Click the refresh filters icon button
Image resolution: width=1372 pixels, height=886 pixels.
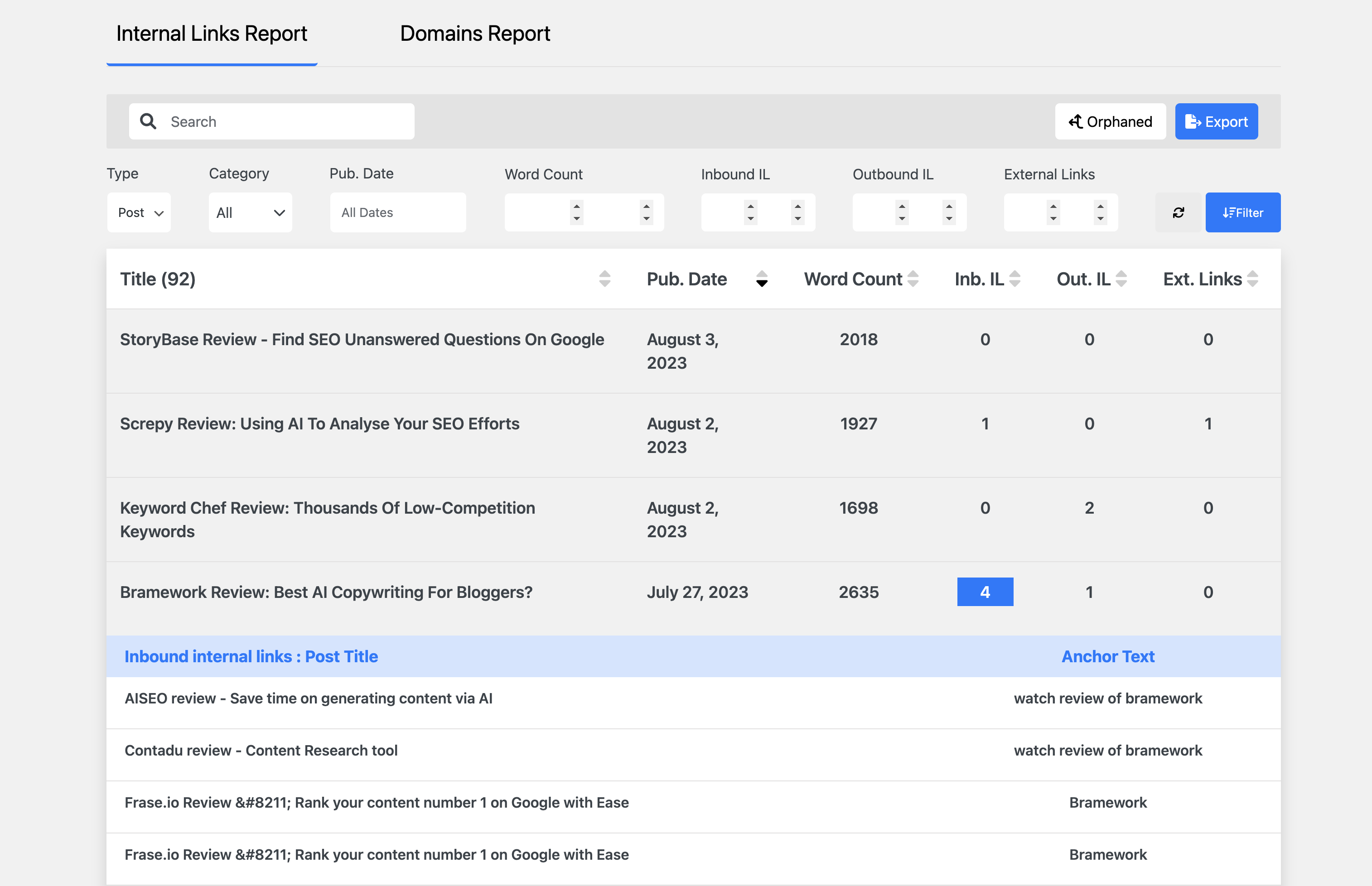pyautogui.click(x=1178, y=212)
